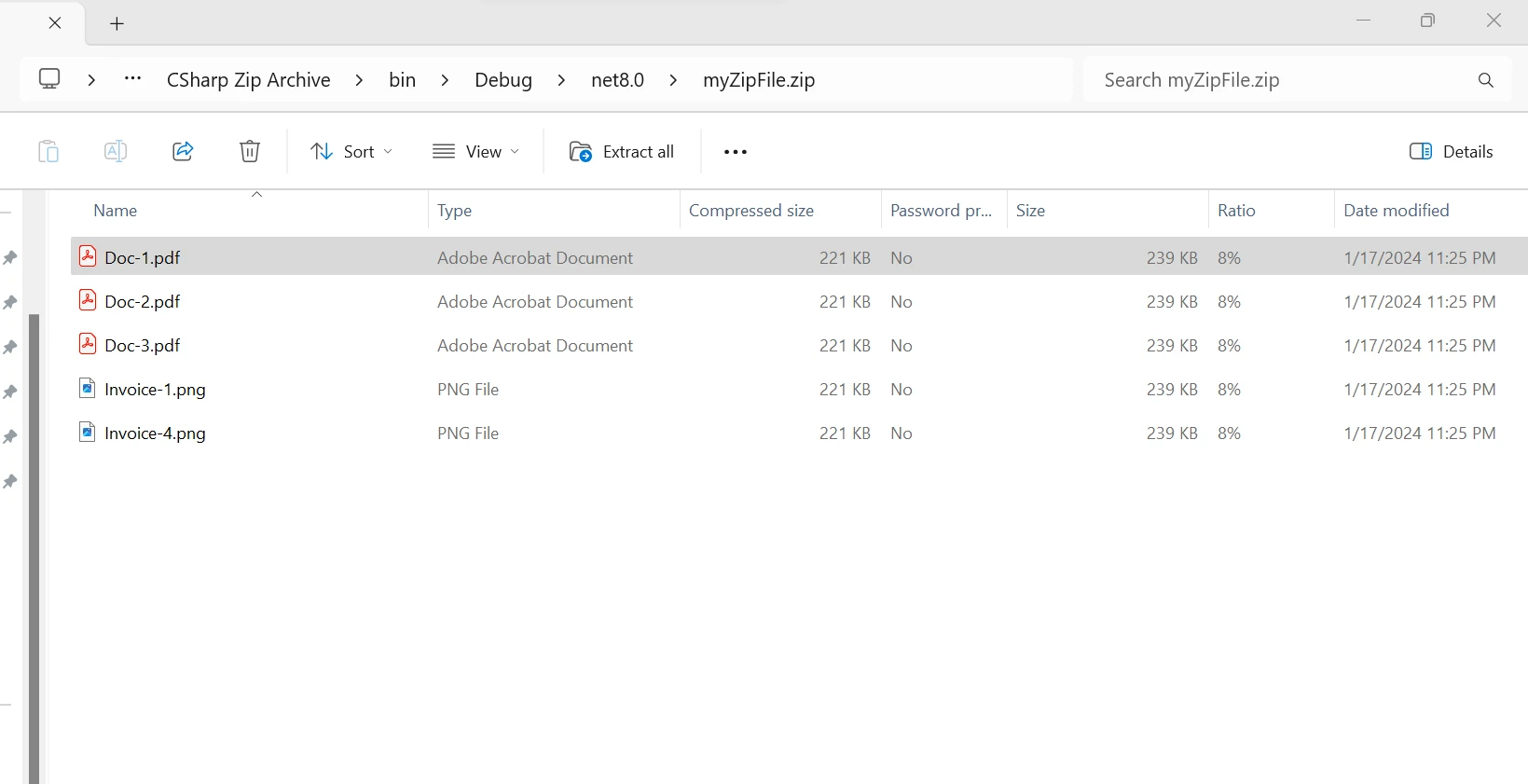Click the Rename icon in toolbar
Screen dimensions: 1528x784
point(116,151)
